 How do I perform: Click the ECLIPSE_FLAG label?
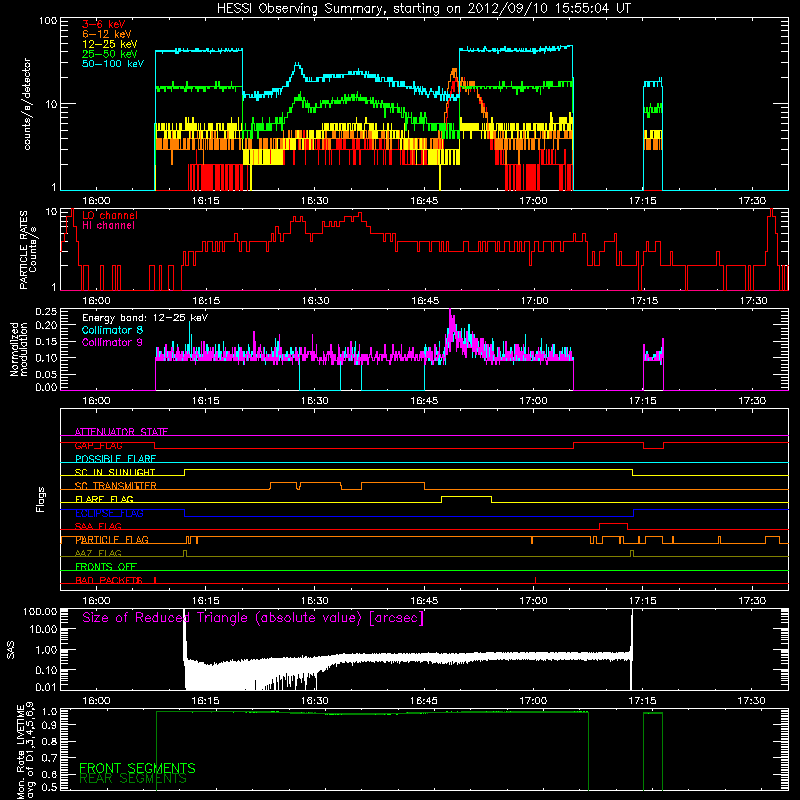(x=109, y=513)
